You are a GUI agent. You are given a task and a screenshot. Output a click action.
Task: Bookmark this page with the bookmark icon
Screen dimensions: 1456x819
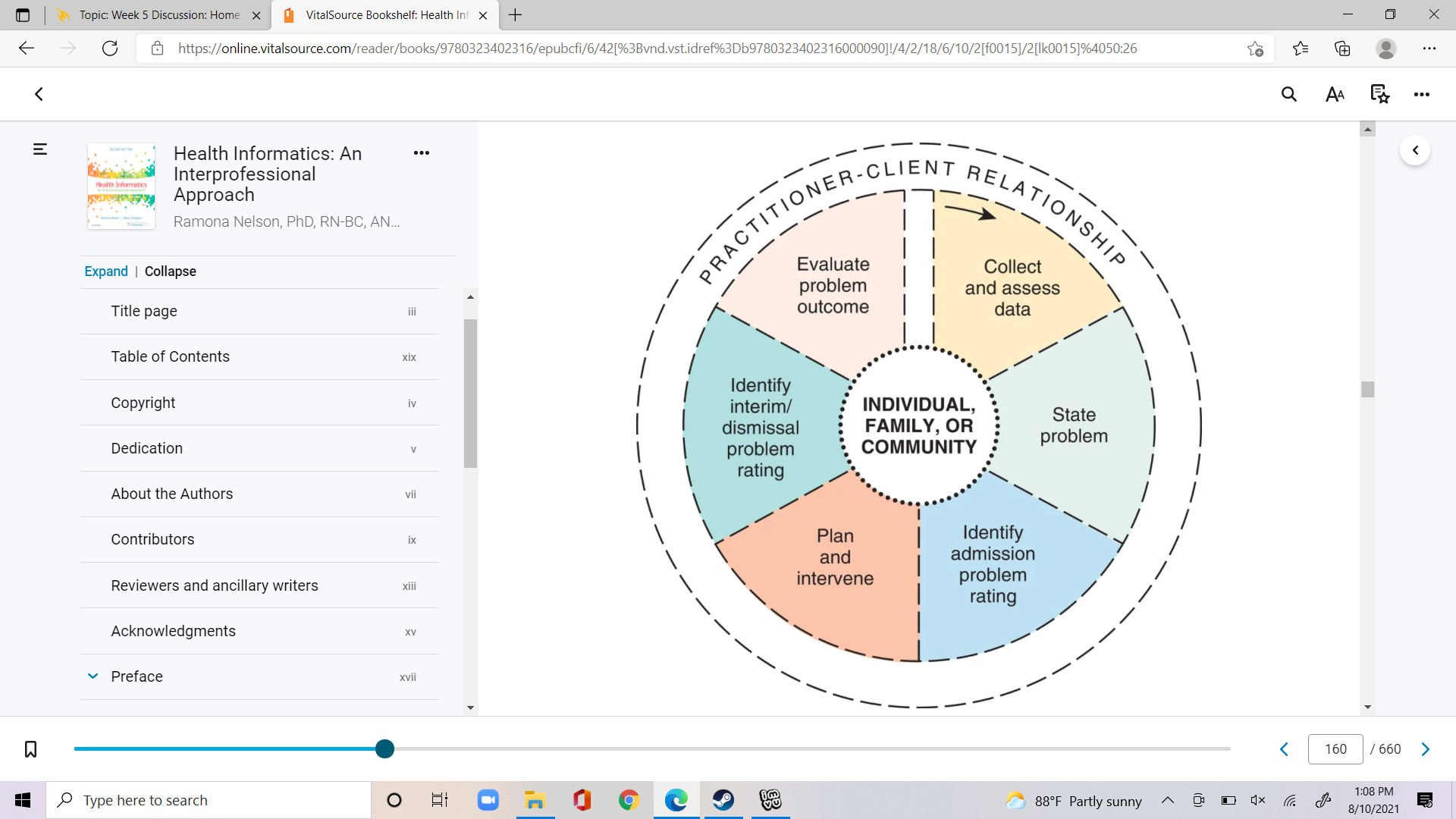pyautogui.click(x=30, y=749)
